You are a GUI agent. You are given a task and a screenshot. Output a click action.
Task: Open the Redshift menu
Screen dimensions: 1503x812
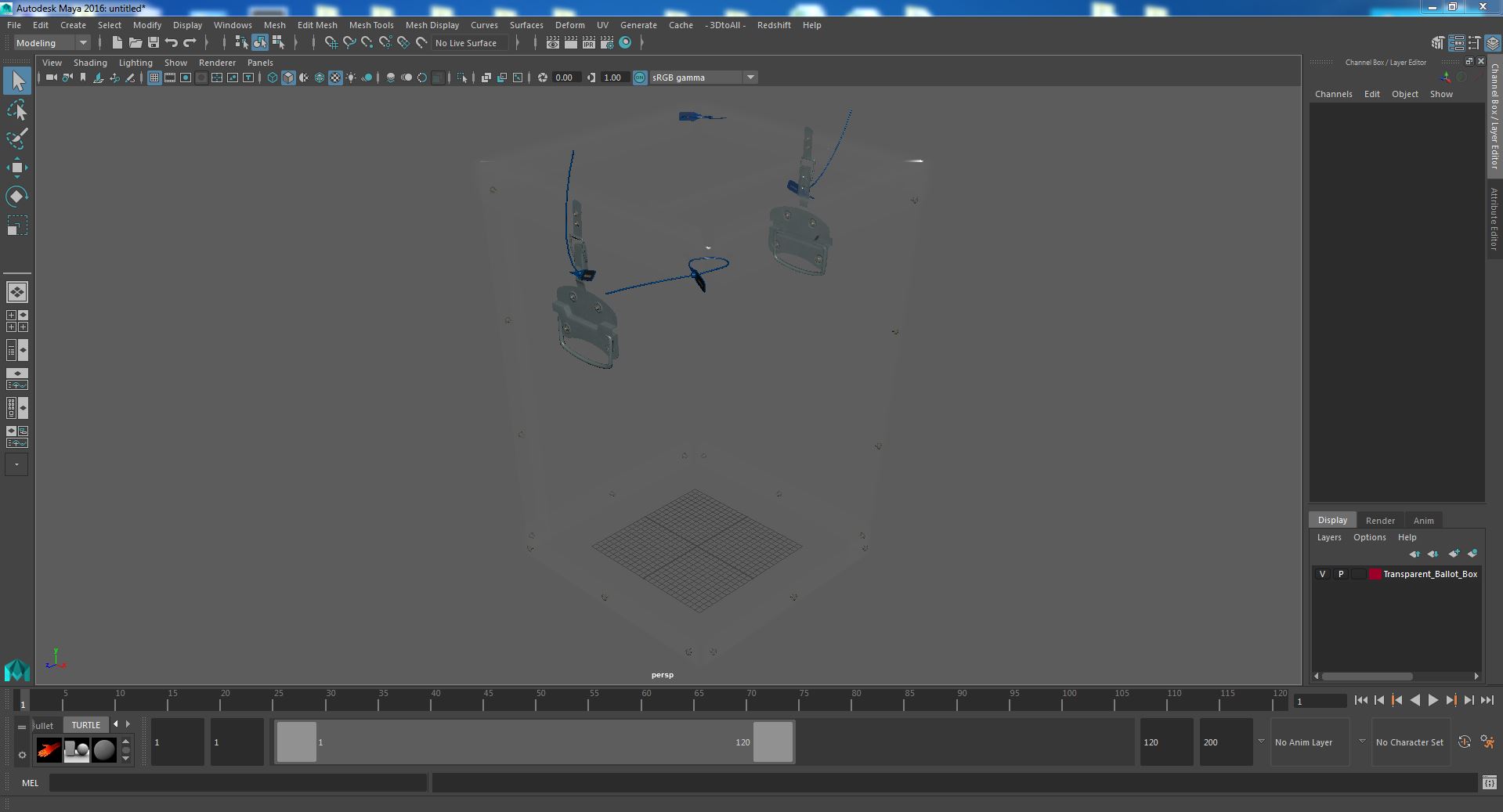coord(774,25)
